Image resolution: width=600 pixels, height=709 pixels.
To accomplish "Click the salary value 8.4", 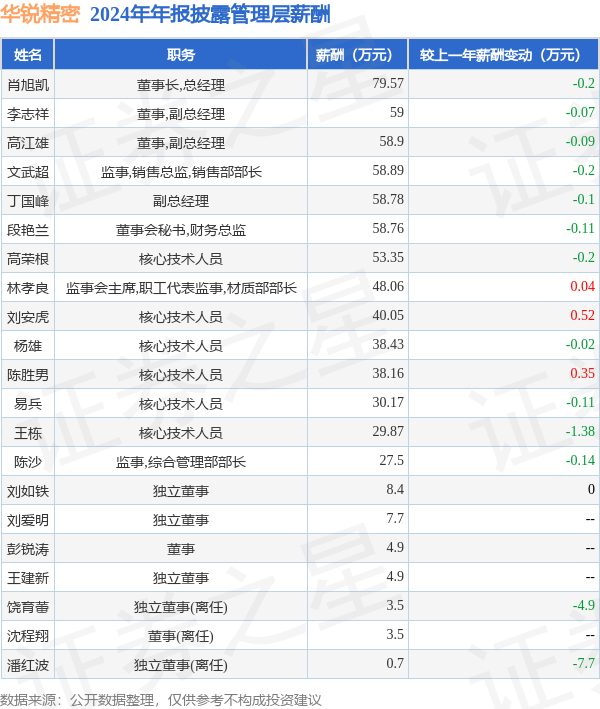I will click(x=395, y=489).
